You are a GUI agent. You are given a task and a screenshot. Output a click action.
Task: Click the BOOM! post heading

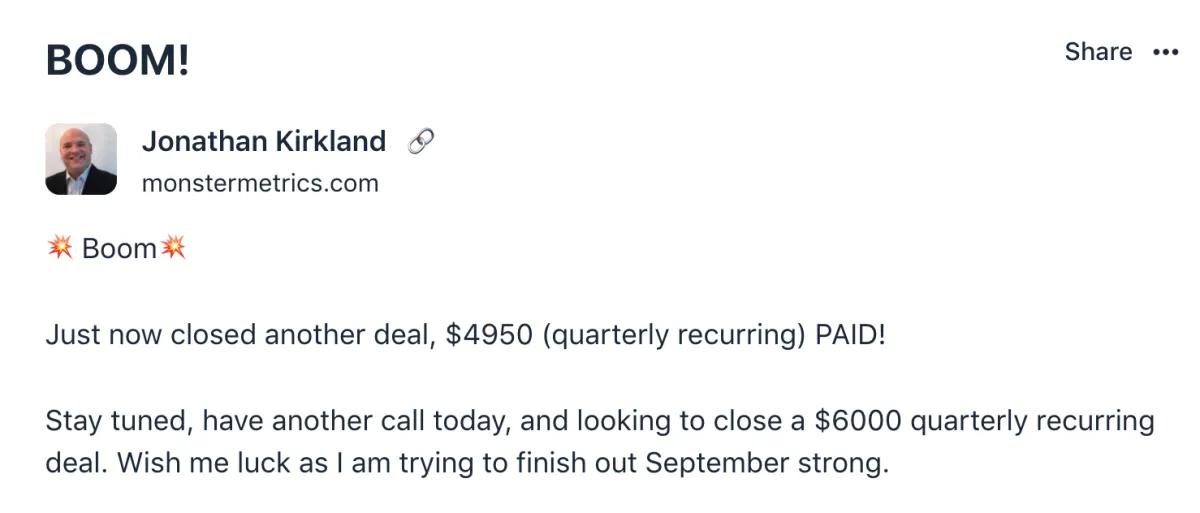(x=118, y=62)
